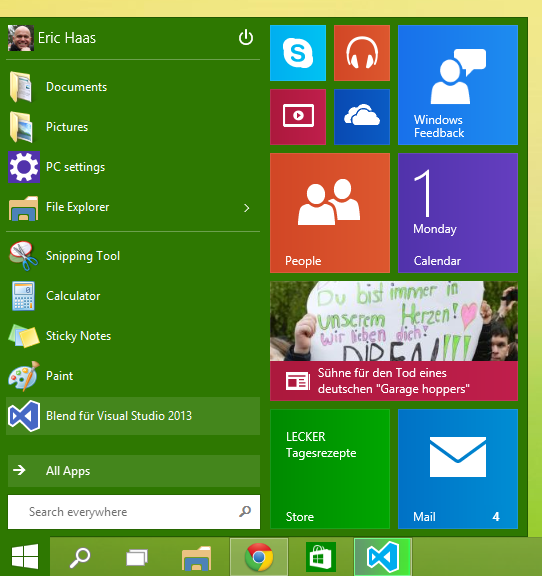Click Eric Haas profile picture
This screenshot has width=542, height=576.
(21, 38)
